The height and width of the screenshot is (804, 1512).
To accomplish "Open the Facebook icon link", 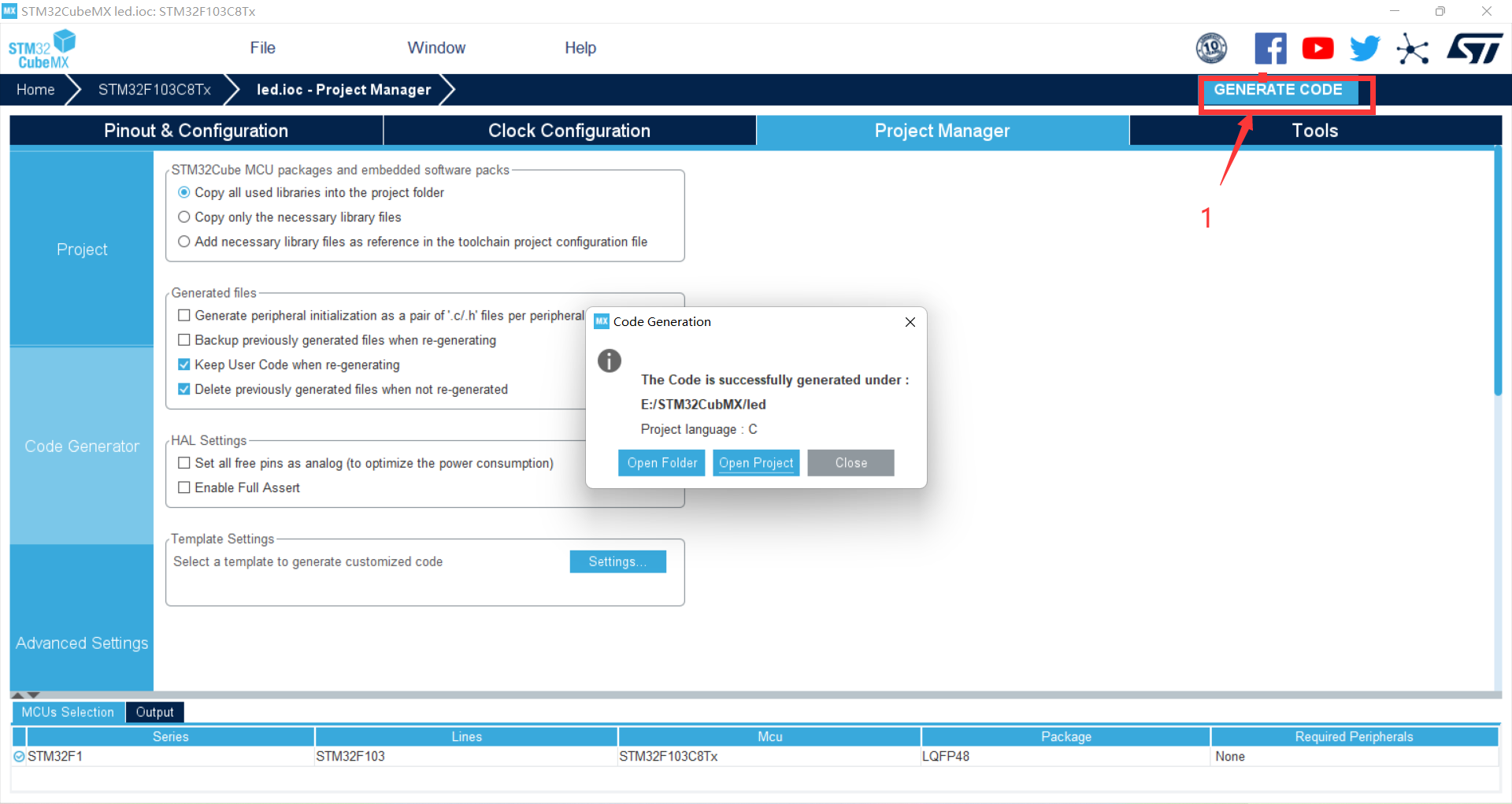I will [x=1270, y=48].
